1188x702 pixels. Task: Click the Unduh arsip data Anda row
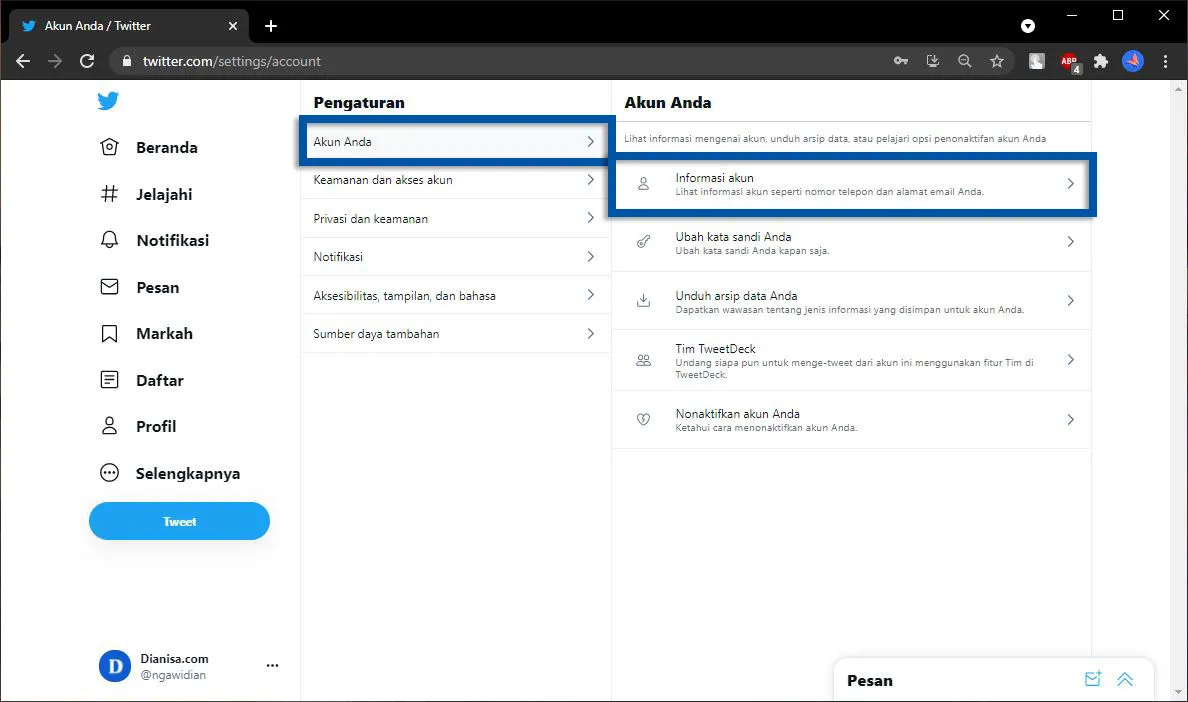coord(852,300)
